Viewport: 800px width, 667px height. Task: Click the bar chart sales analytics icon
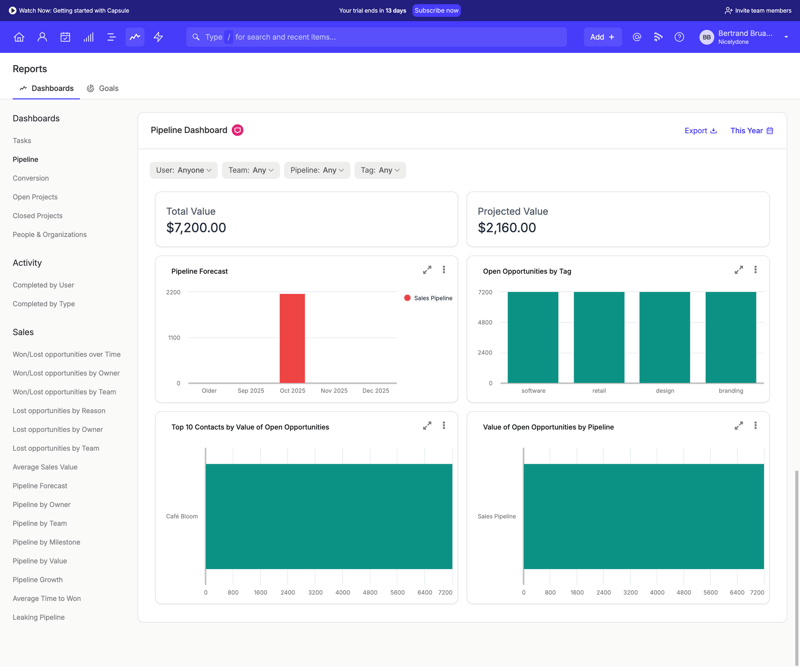(x=88, y=36)
